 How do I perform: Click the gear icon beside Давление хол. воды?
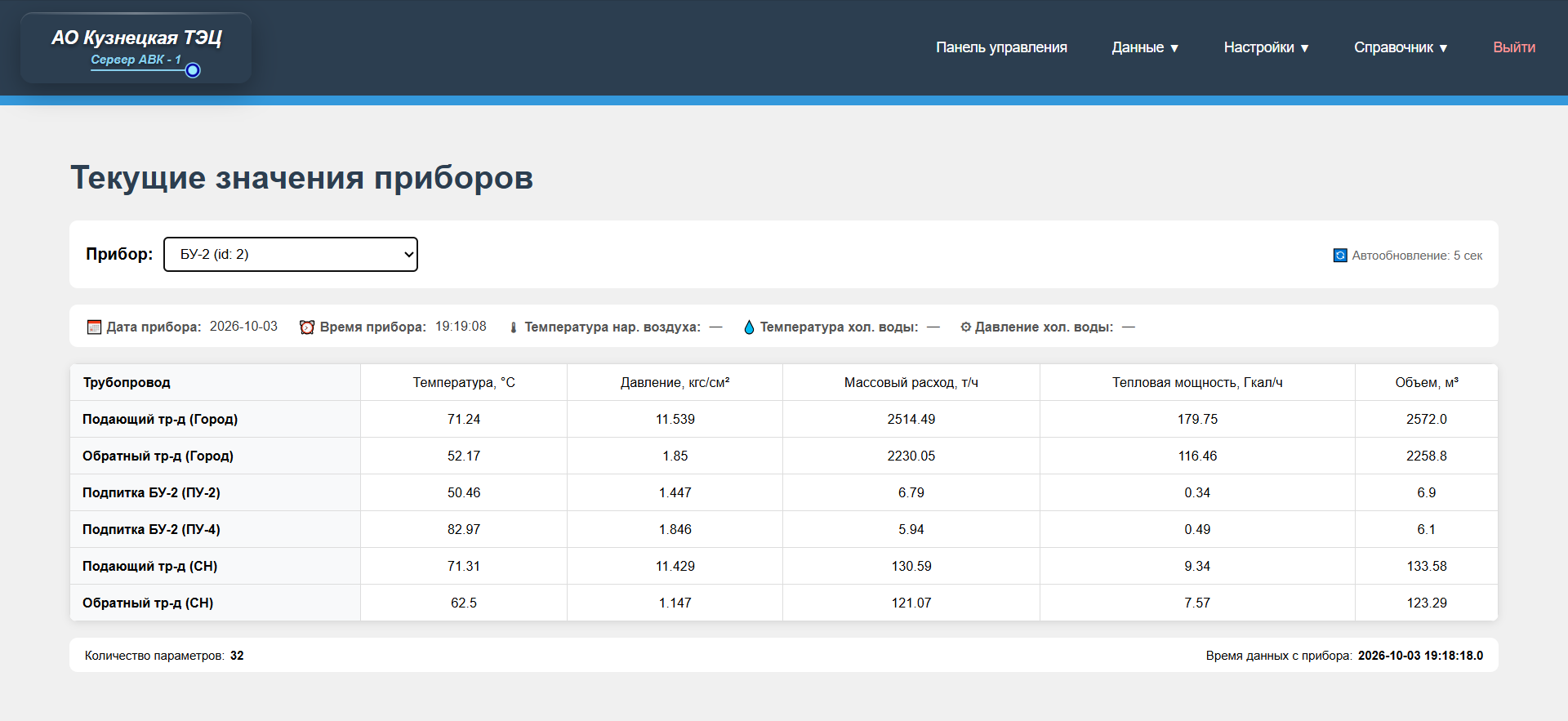point(966,327)
